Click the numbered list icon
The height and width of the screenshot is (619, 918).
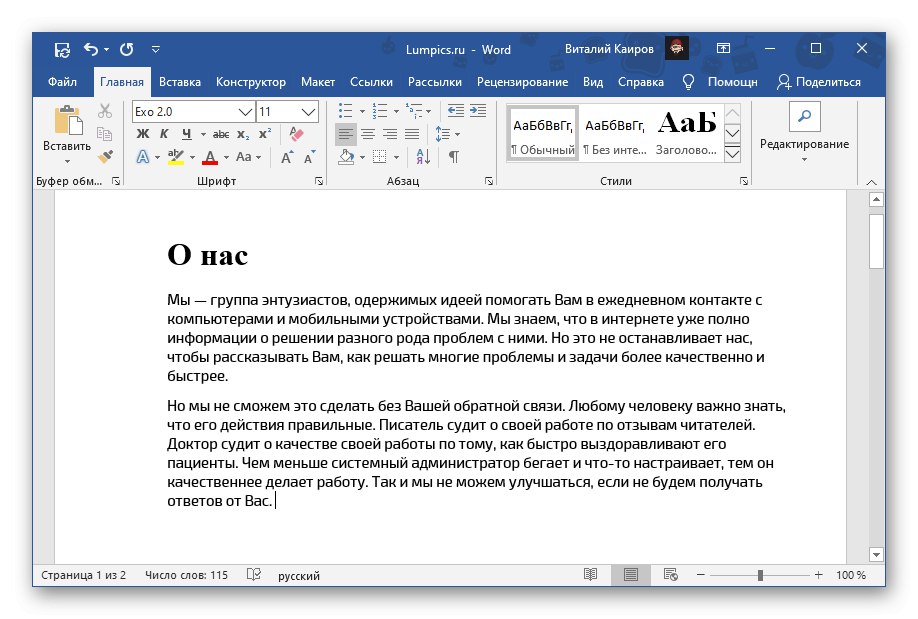coord(380,111)
